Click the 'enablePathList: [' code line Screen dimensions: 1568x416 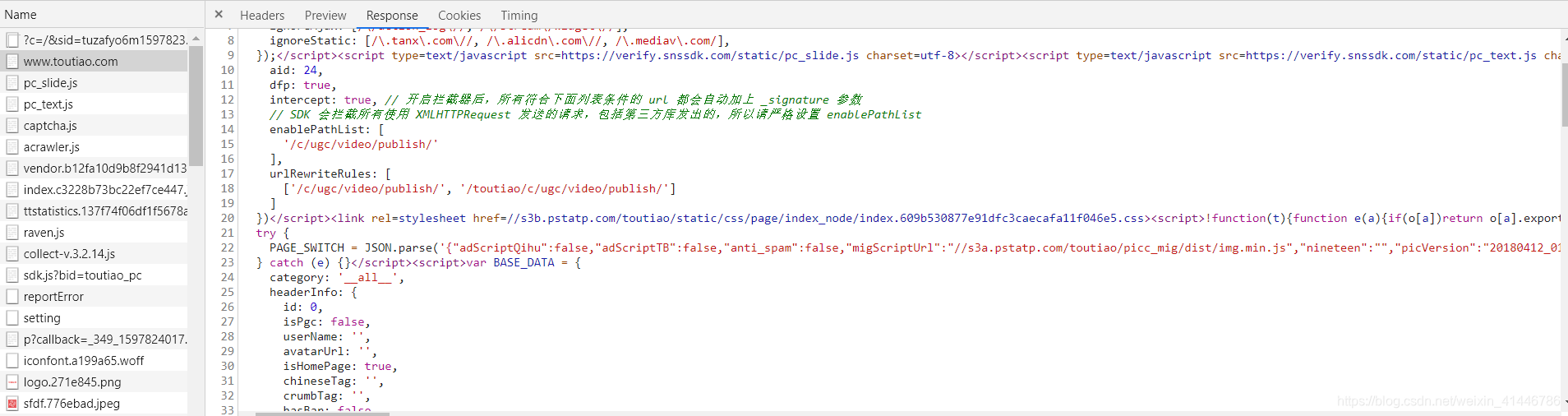pyautogui.click(x=327, y=129)
